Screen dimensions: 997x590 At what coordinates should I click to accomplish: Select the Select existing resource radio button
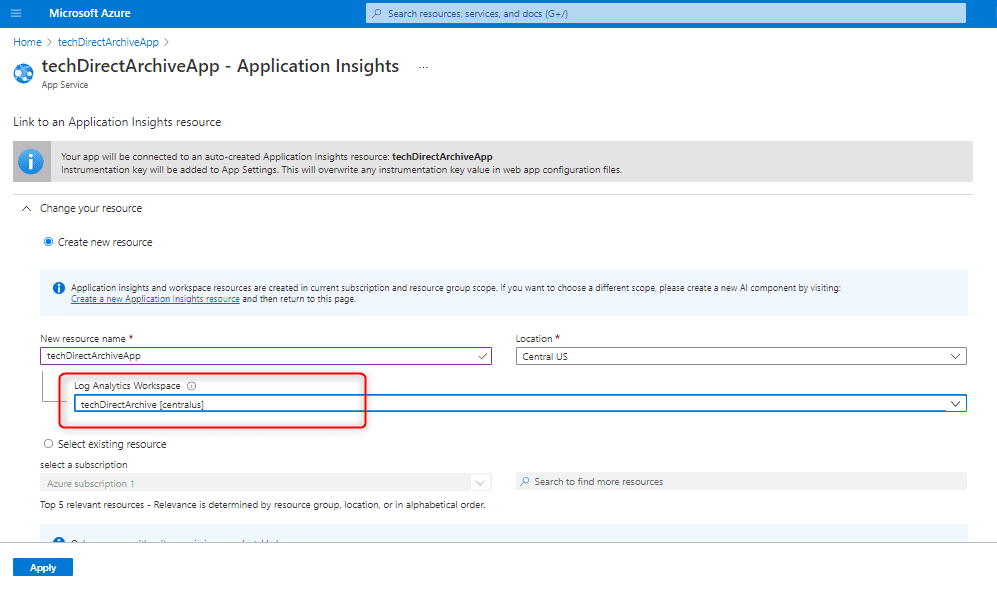point(48,444)
